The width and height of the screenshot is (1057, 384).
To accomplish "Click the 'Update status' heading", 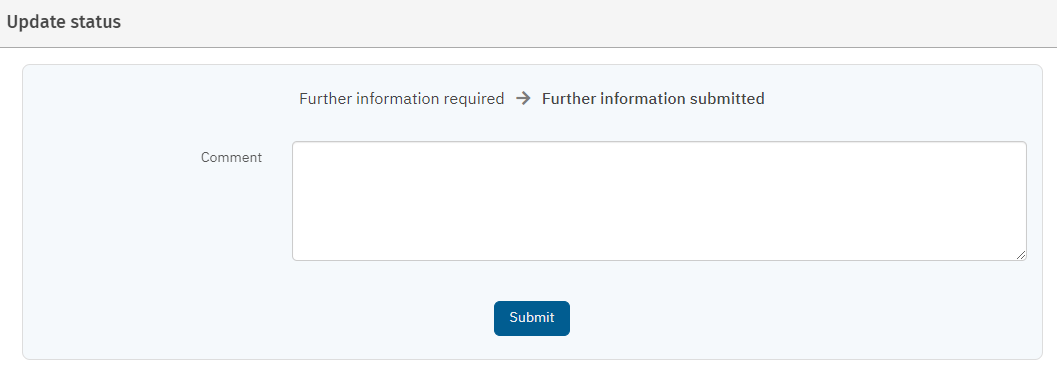I will pyautogui.click(x=63, y=22).
